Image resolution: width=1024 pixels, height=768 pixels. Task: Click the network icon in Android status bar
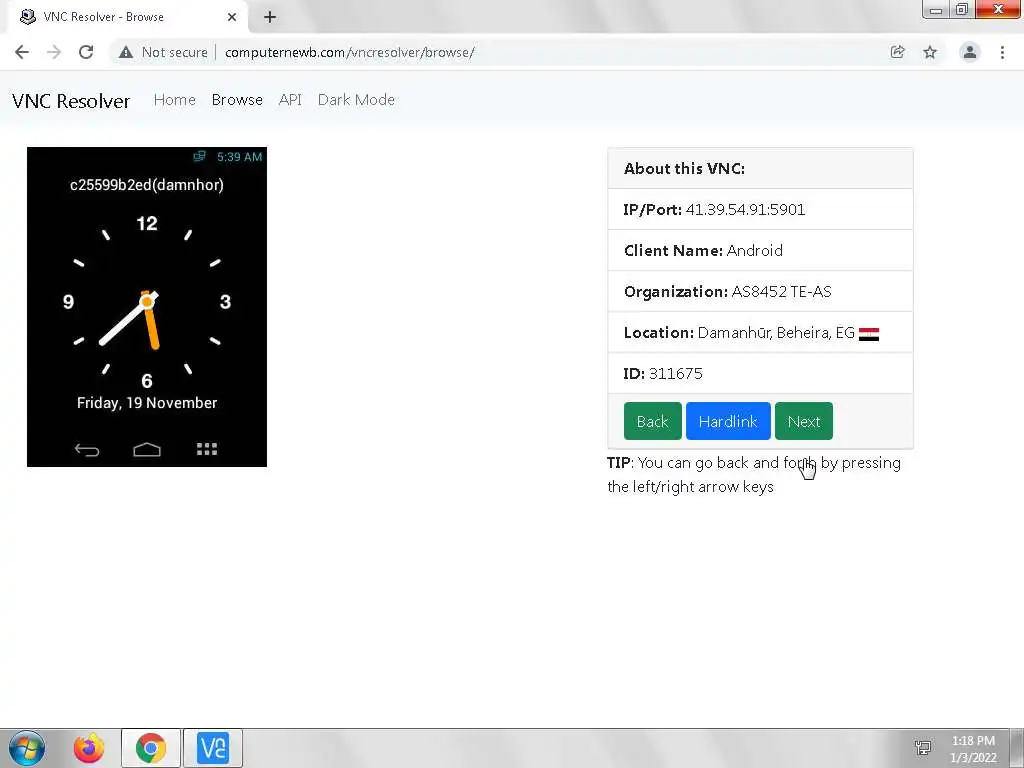point(199,156)
